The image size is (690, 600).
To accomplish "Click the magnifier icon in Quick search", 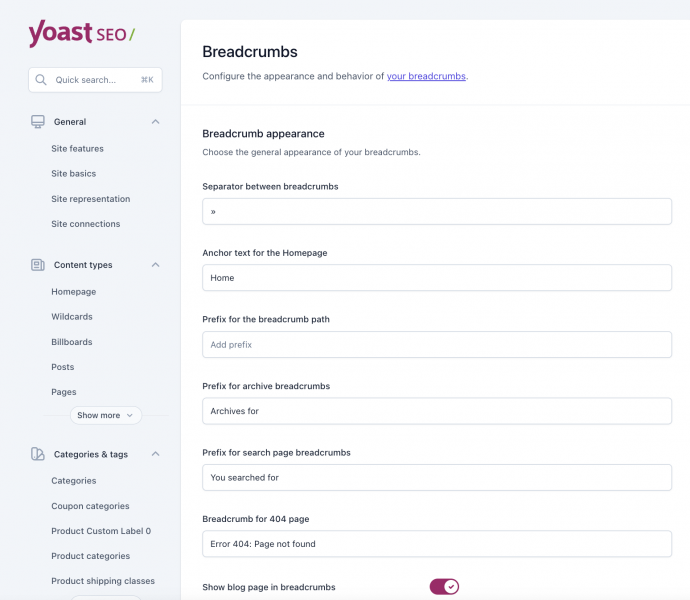I will (x=41, y=80).
